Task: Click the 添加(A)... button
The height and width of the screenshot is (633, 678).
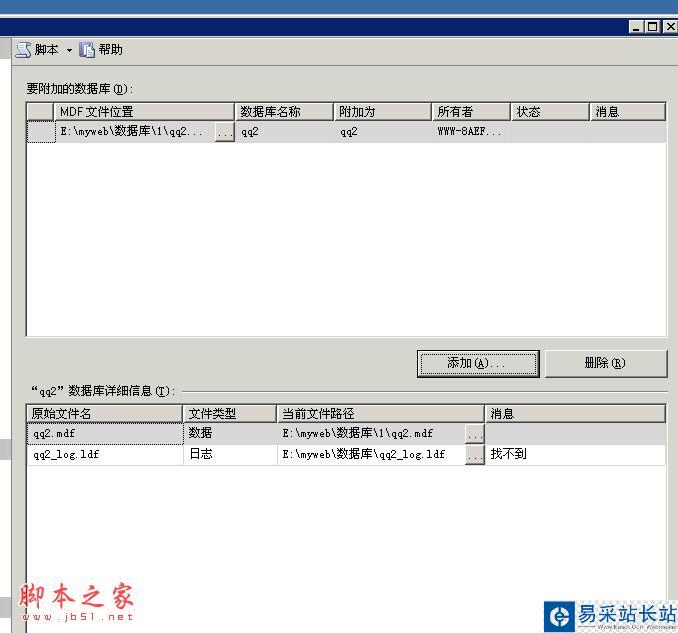Action: (x=478, y=364)
